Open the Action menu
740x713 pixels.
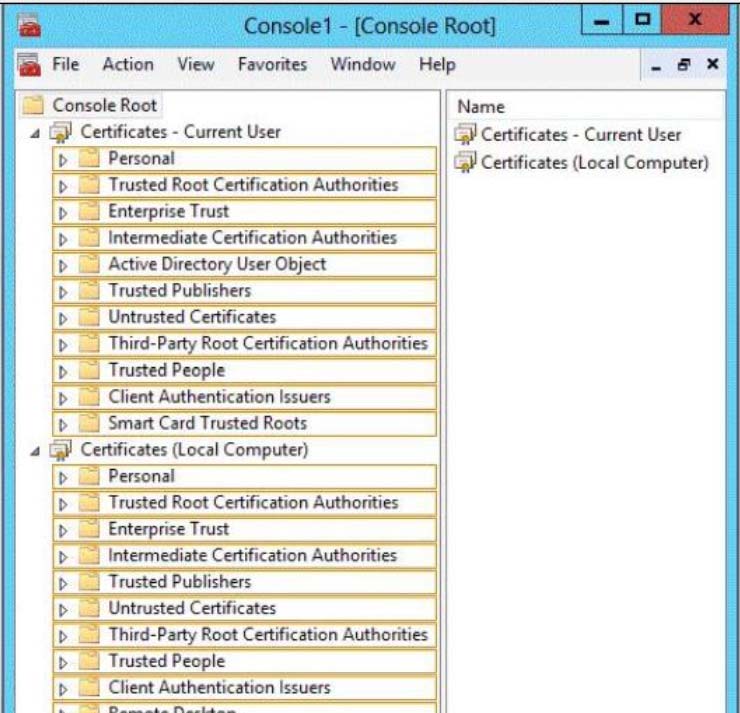tap(128, 64)
